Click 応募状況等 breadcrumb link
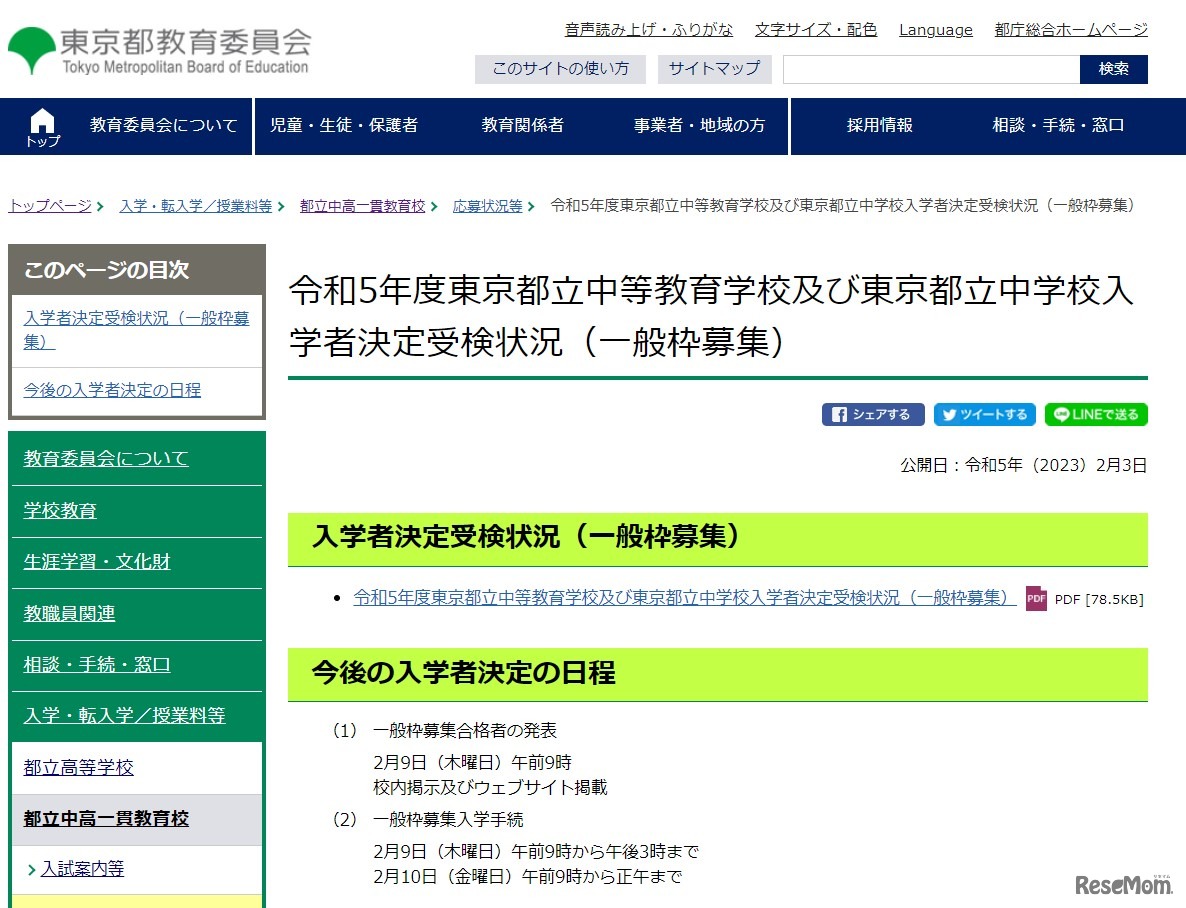The height and width of the screenshot is (908, 1186). pyautogui.click(x=487, y=206)
